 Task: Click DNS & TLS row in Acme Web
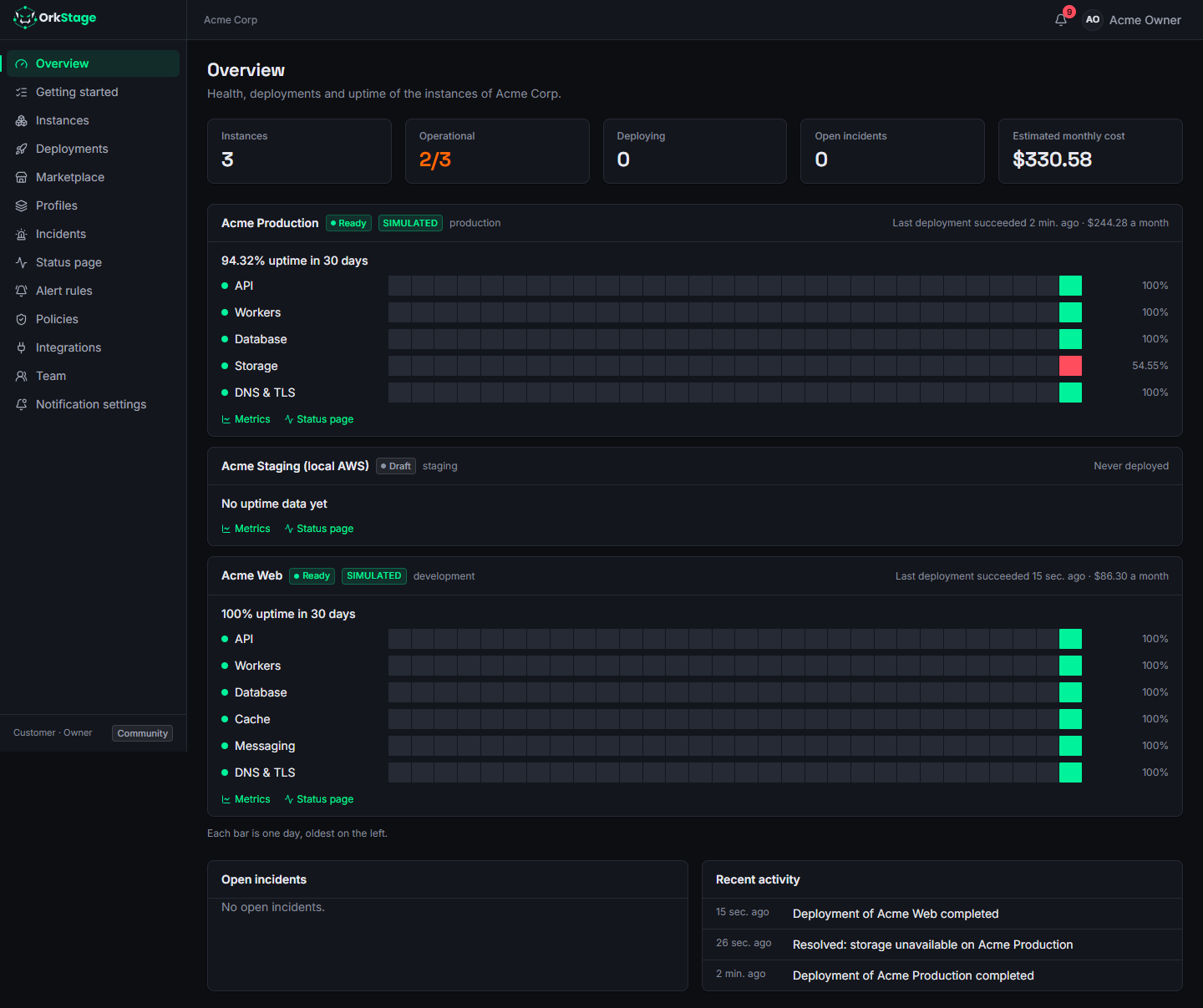pyautogui.click(x=695, y=772)
